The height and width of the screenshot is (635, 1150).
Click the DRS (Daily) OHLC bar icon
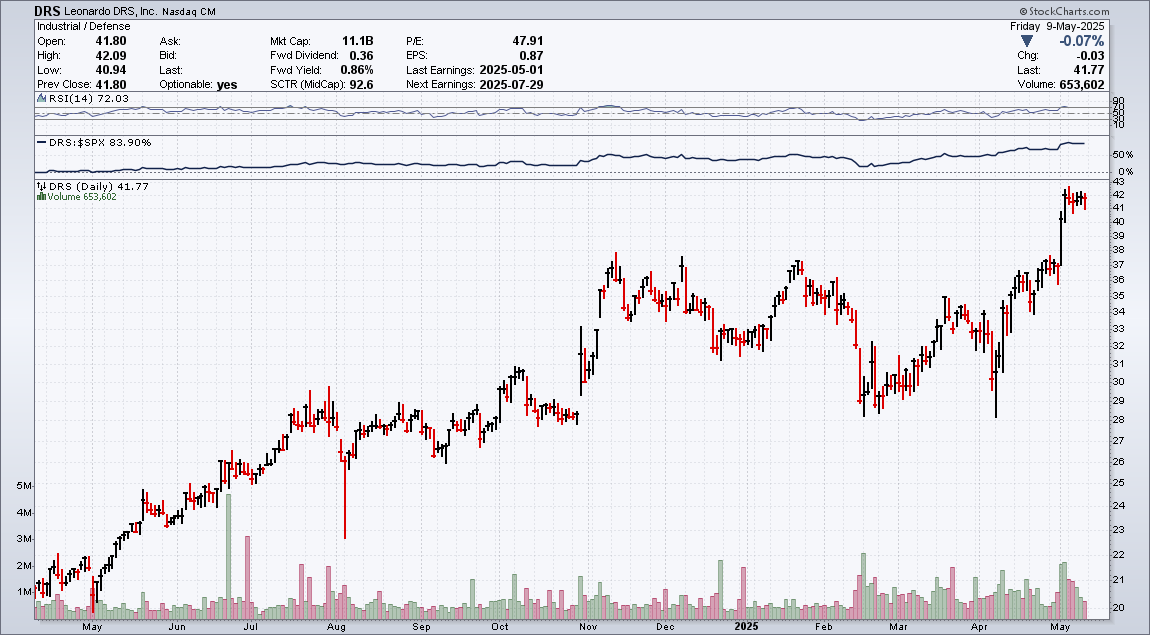click(41, 186)
